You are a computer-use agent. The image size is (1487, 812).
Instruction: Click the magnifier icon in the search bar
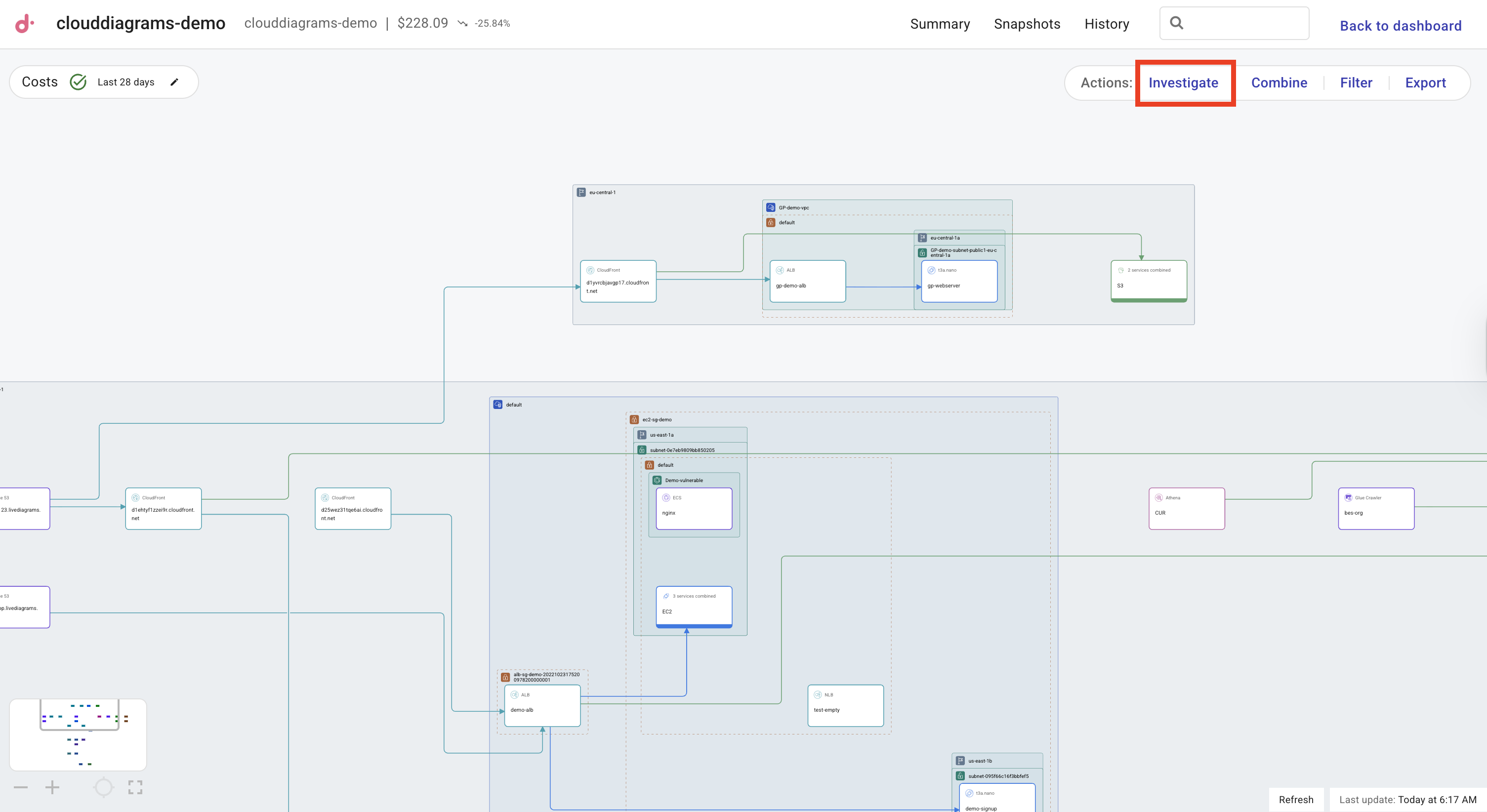[x=1178, y=23]
